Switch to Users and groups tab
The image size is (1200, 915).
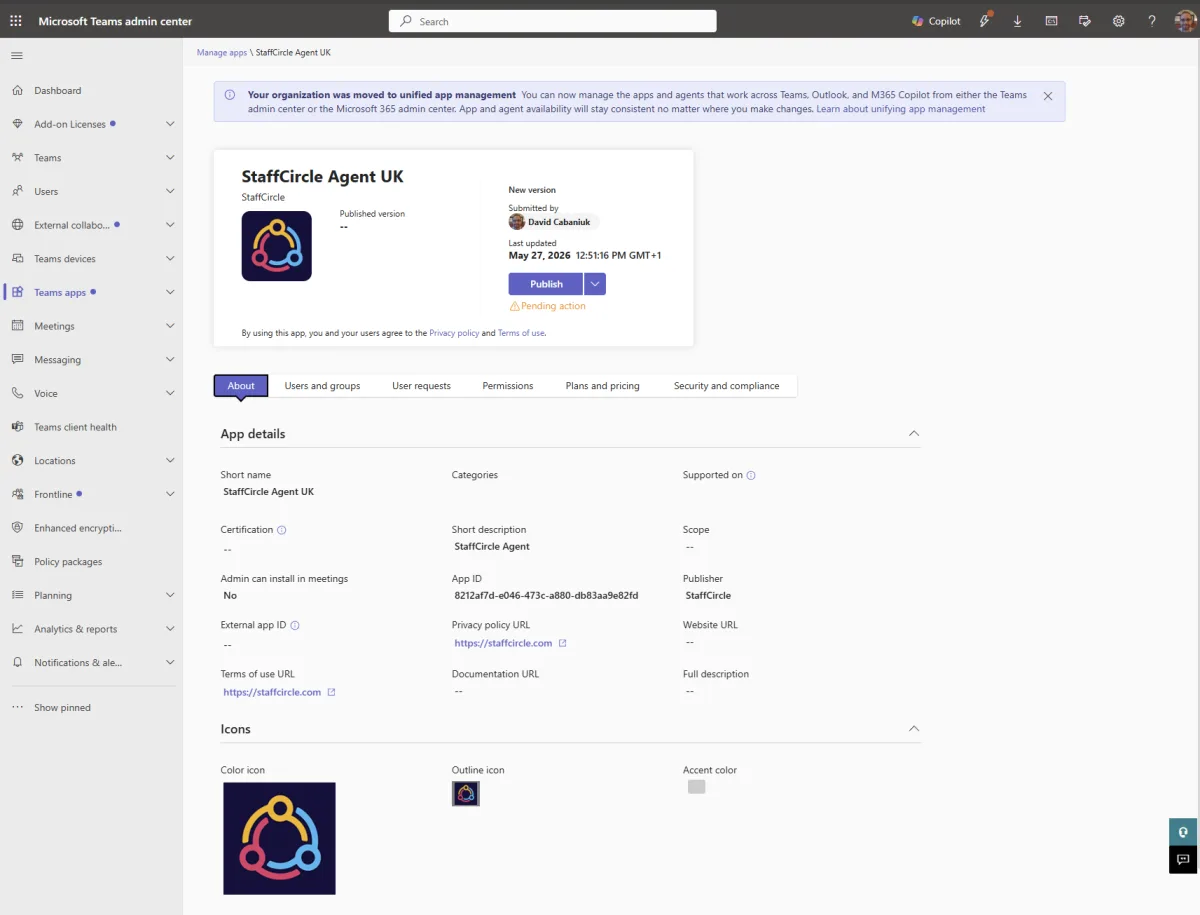[322, 386]
